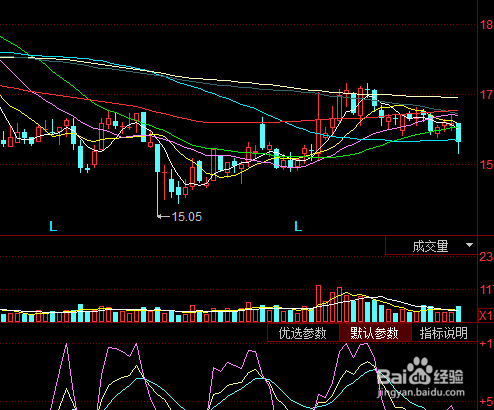The height and width of the screenshot is (410, 494).
Task: Open the 成交量 indicator dropdown
Action: click(x=431, y=246)
